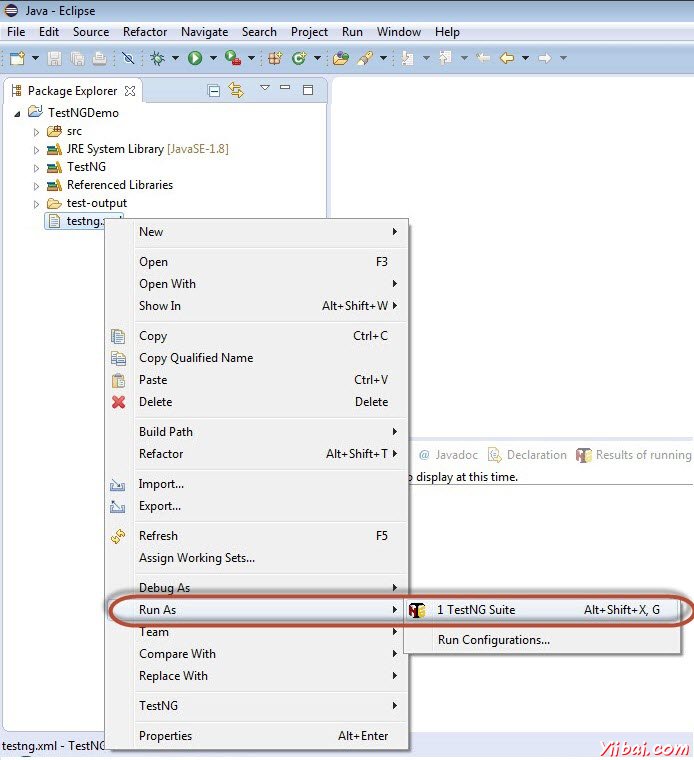Expand the test-output folder

[x=36, y=204]
